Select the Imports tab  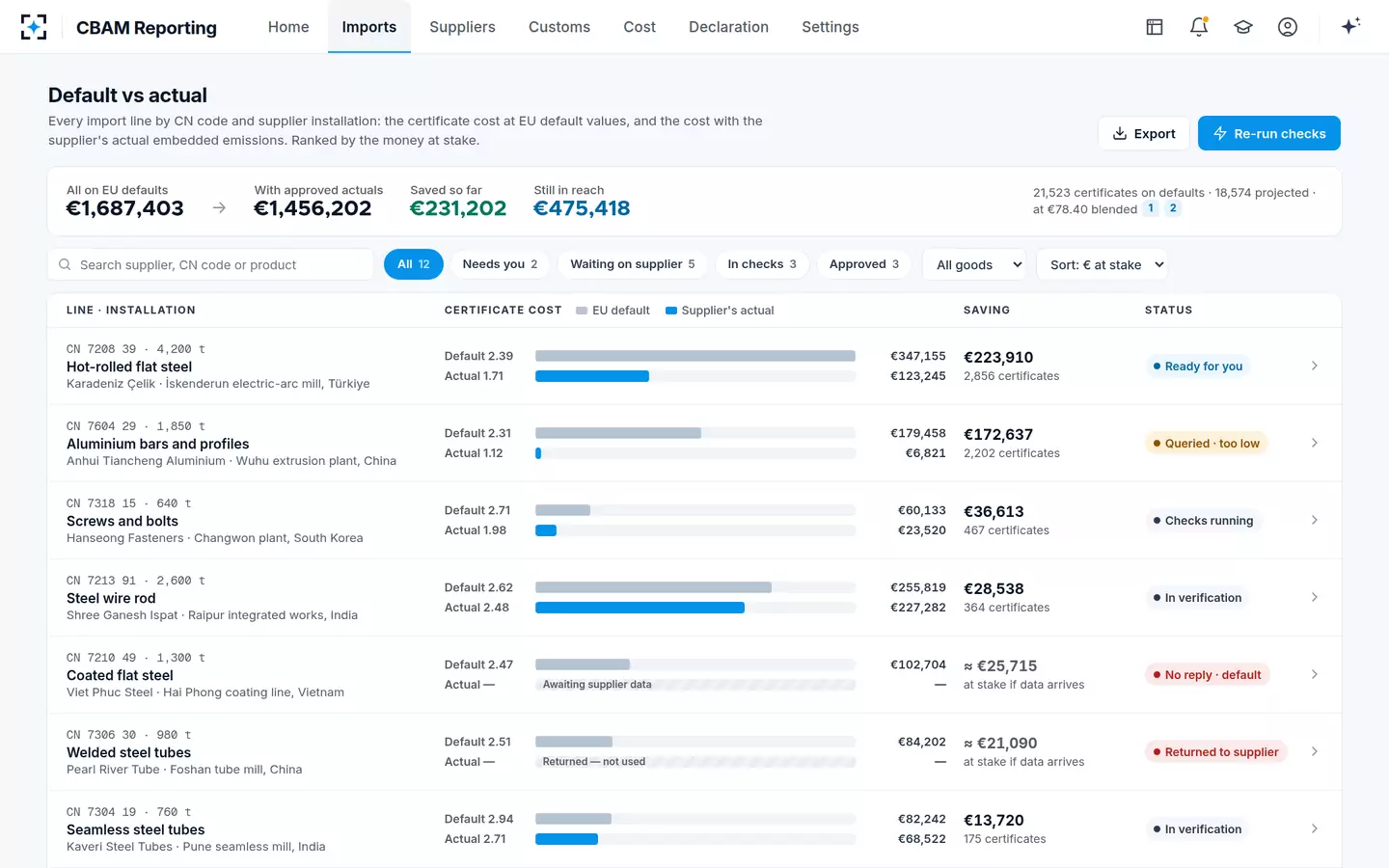(369, 27)
